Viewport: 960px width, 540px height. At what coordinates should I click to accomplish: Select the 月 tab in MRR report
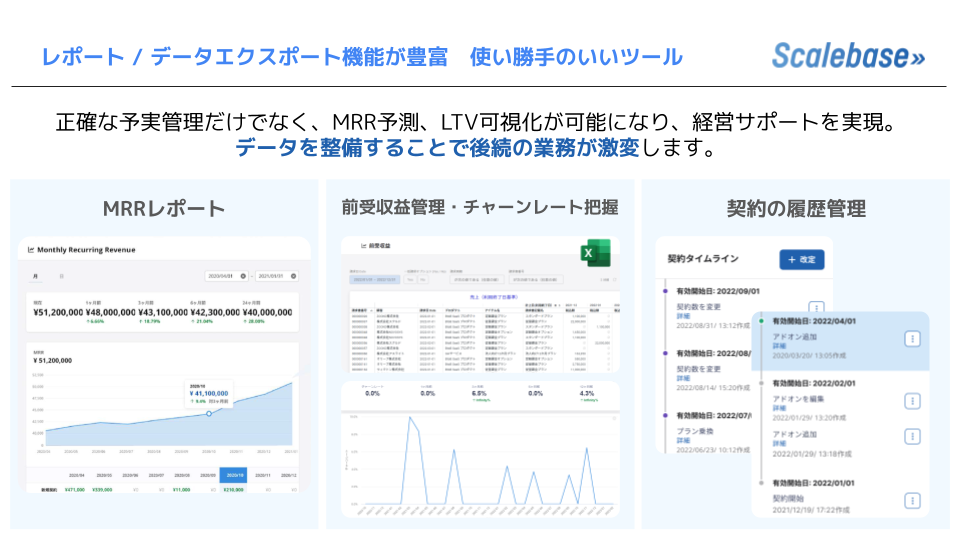click(x=36, y=276)
